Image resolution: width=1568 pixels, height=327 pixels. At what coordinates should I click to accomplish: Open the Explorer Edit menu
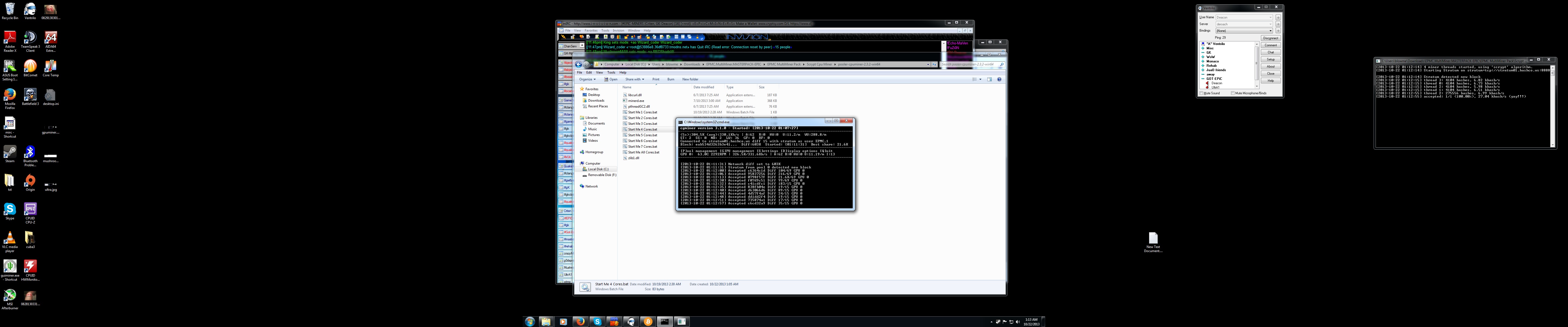589,72
